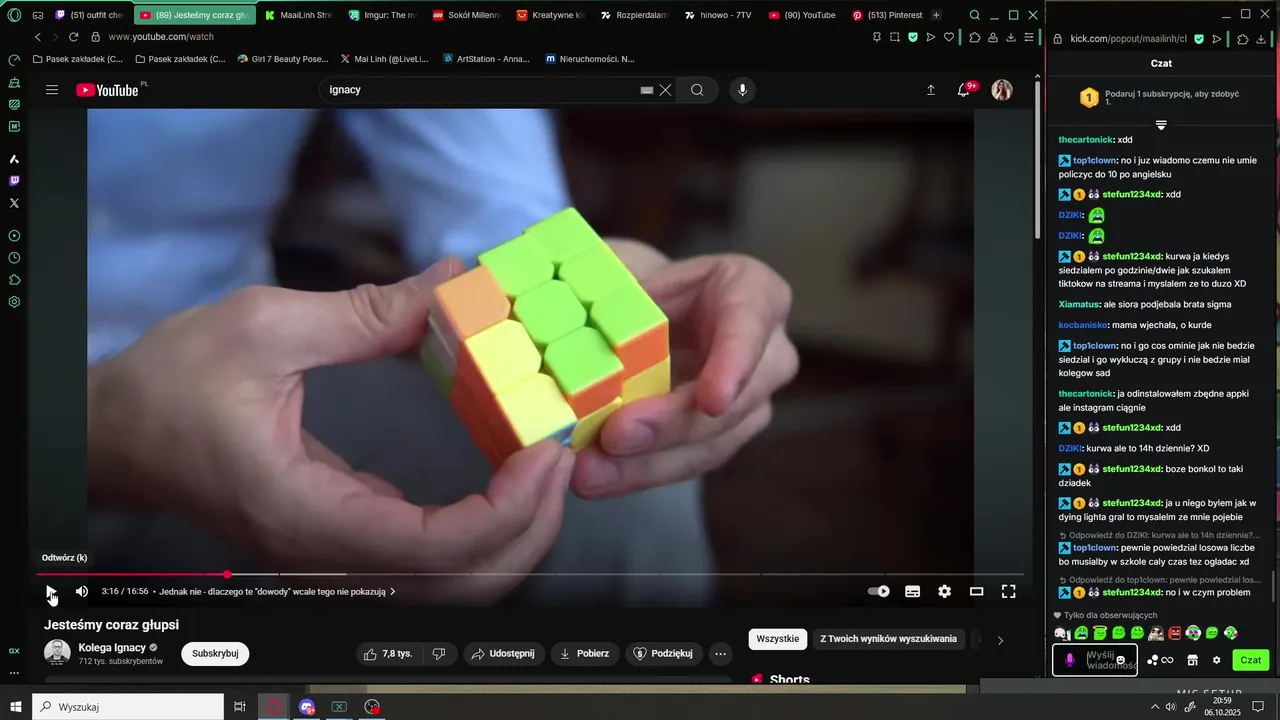Mute the YouTube video volume
The height and width of the screenshot is (720, 1280).
coord(82,591)
